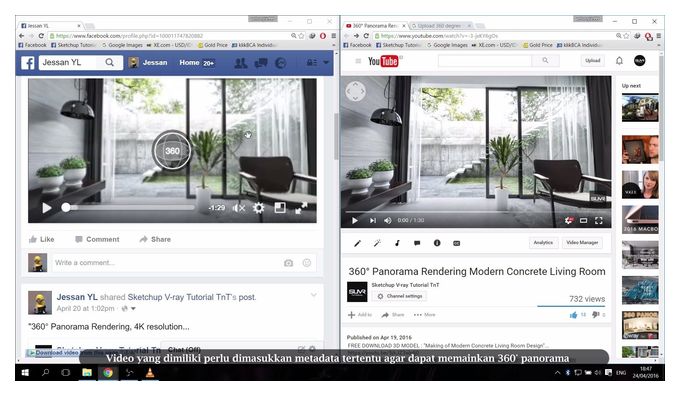Viewport: 680px width, 396px height.
Task: Enter YouTube fullscreen mode
Action: (598, 220)
